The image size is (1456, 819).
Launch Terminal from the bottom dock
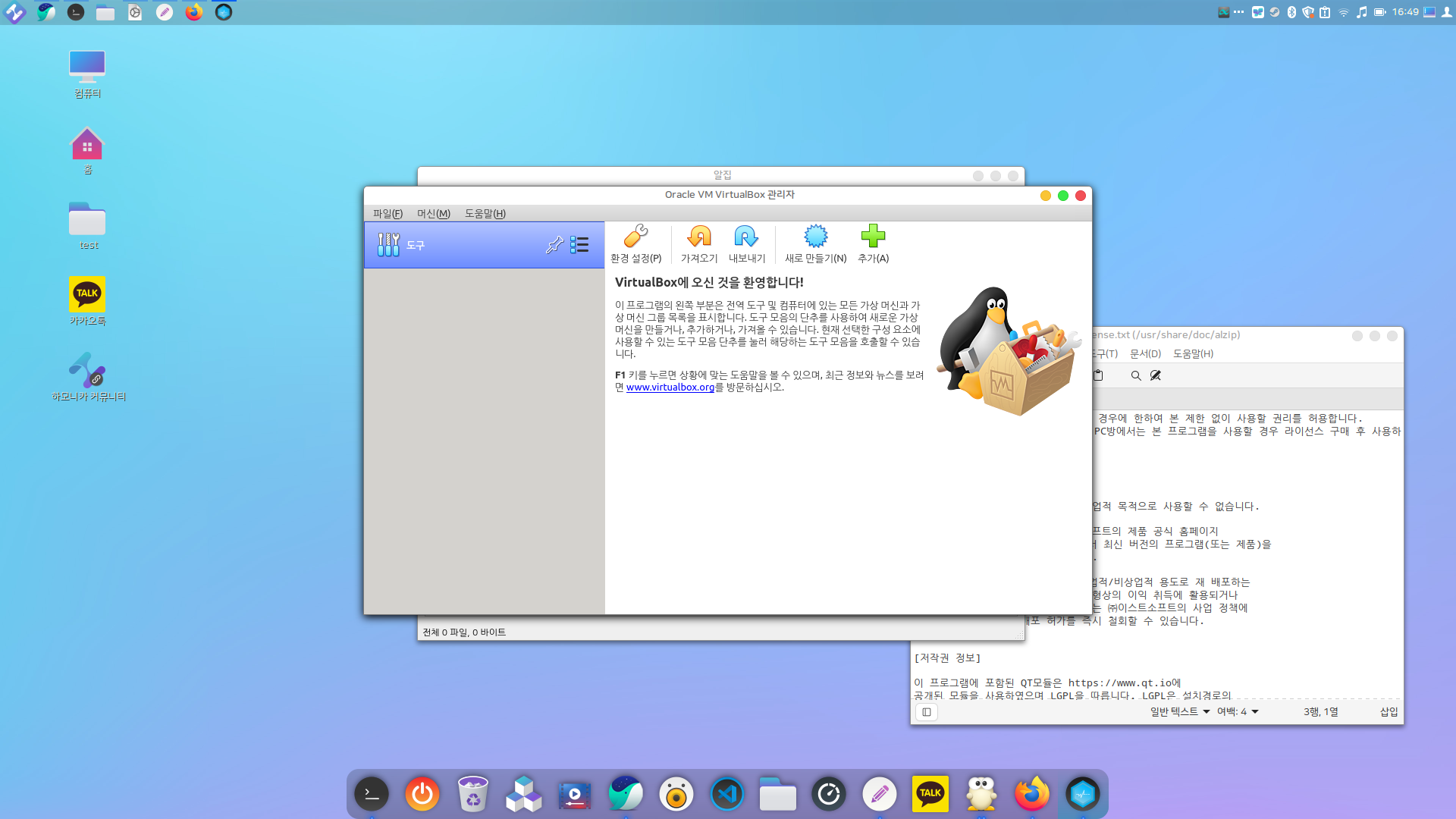372,794
